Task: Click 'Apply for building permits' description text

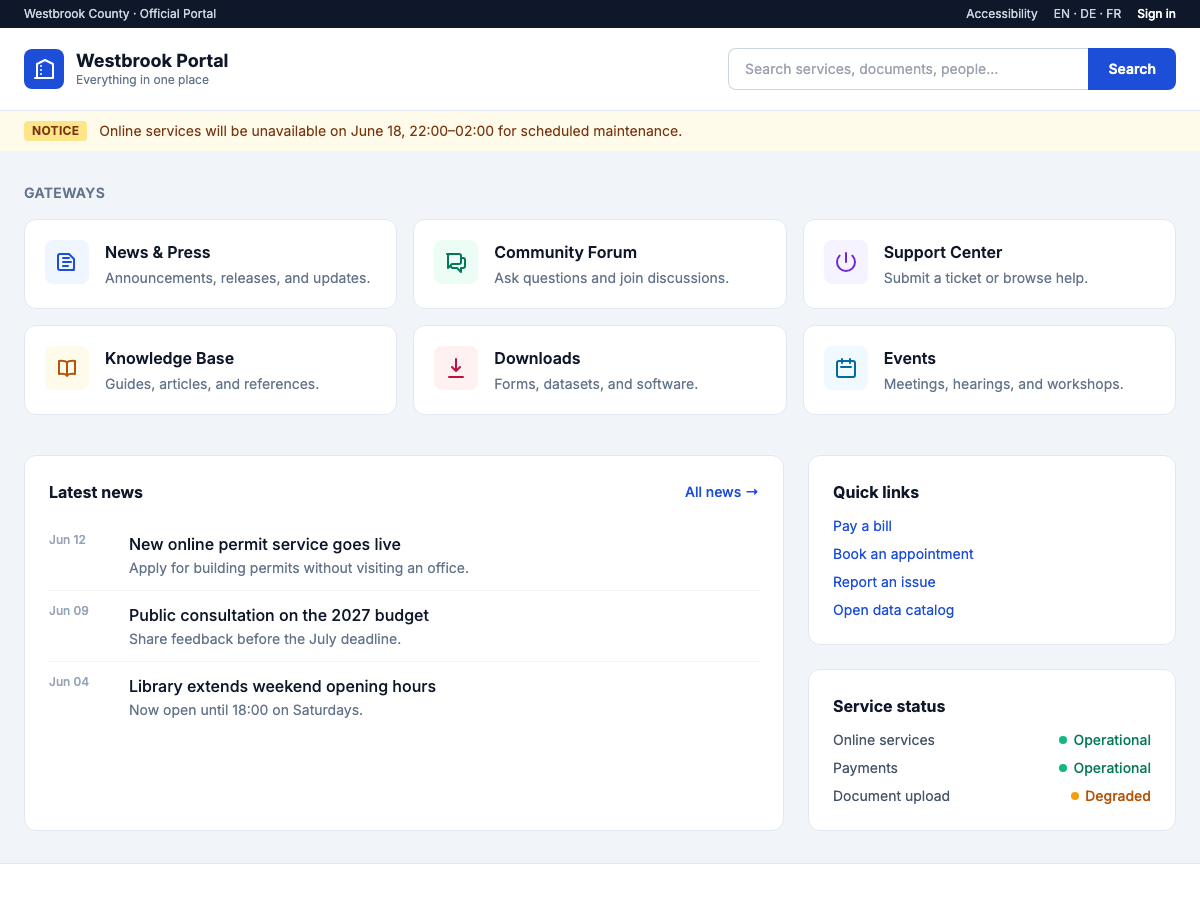Action: tap(299, 568)
